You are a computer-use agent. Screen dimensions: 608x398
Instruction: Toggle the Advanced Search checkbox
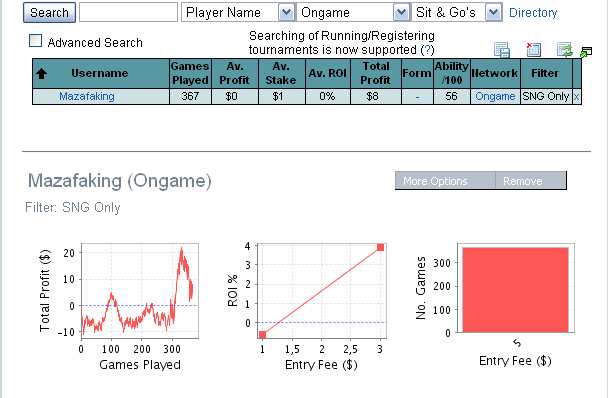click(36, 41)
